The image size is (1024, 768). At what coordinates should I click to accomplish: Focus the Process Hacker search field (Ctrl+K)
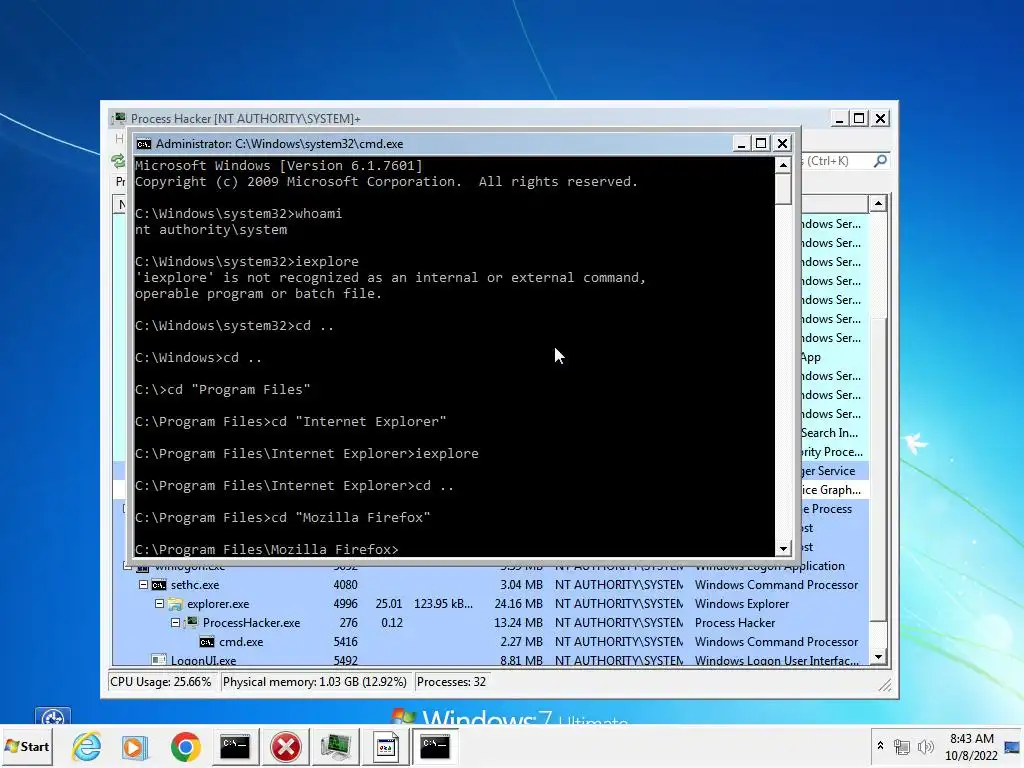[836, 161]
